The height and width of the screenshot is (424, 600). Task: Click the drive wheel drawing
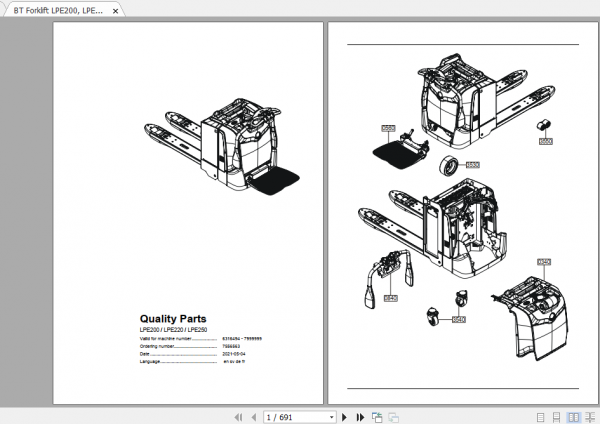pos(448,165)
